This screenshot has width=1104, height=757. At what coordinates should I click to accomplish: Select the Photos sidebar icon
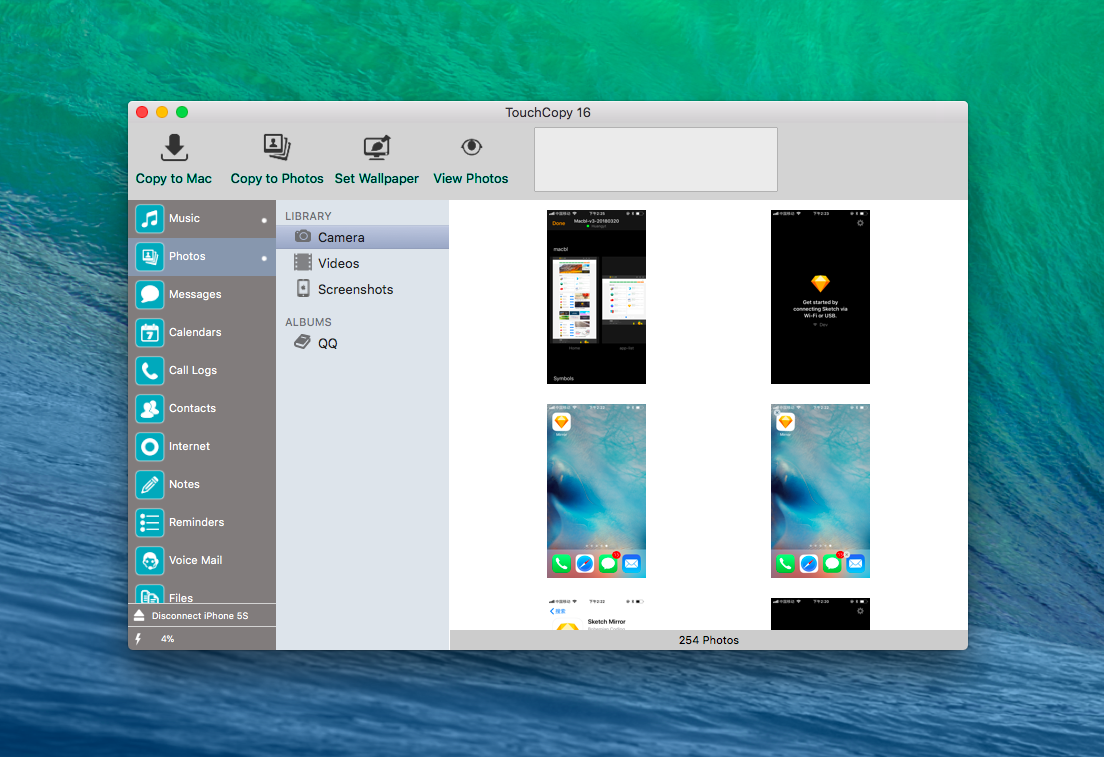click(150, 256)
